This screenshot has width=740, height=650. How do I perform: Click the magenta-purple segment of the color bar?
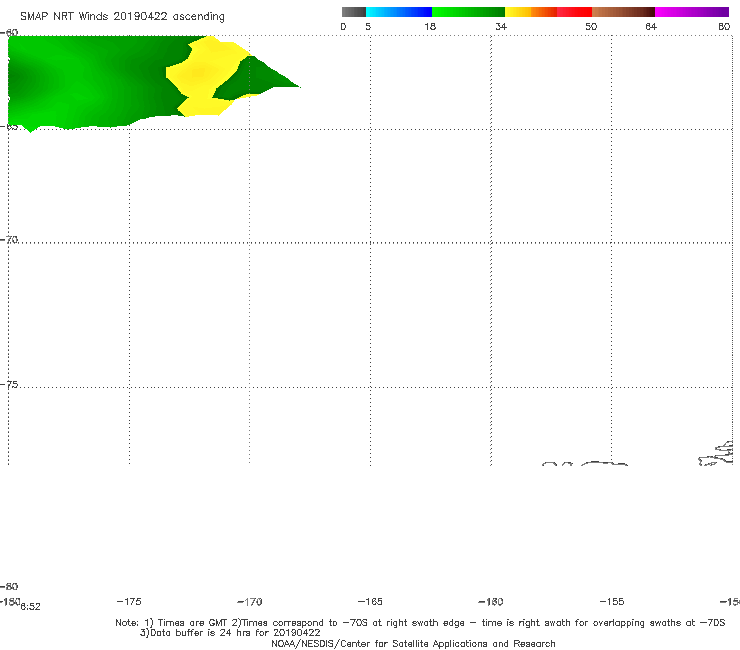[x=692, y=12]
